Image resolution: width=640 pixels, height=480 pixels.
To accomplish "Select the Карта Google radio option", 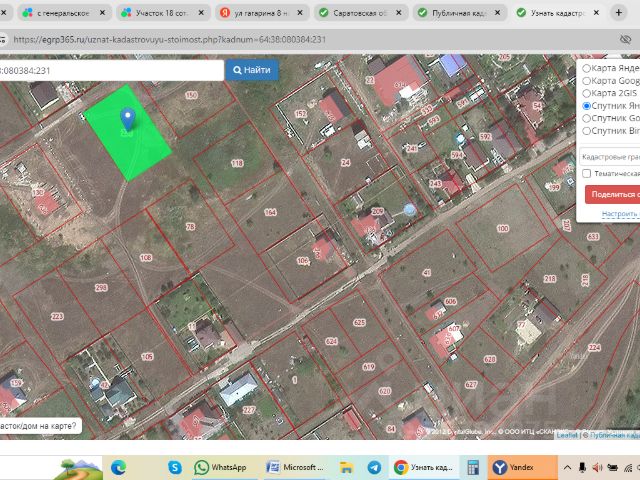I will [x=587, y=81].
